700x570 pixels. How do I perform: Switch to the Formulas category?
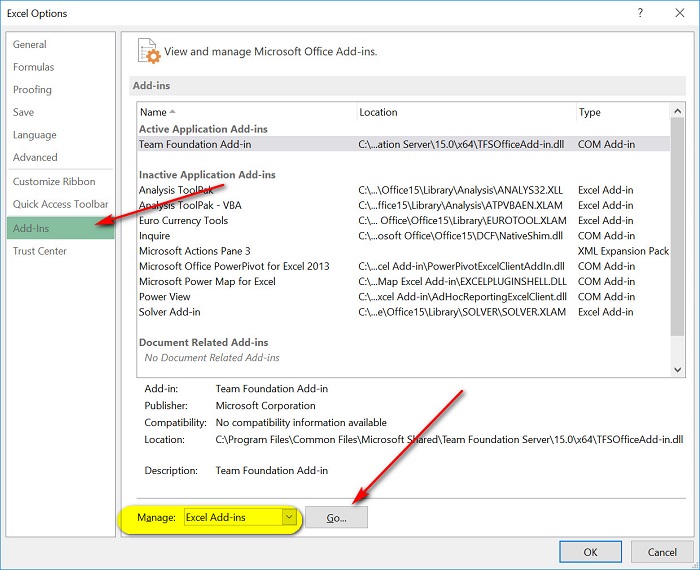coord(33,67)
